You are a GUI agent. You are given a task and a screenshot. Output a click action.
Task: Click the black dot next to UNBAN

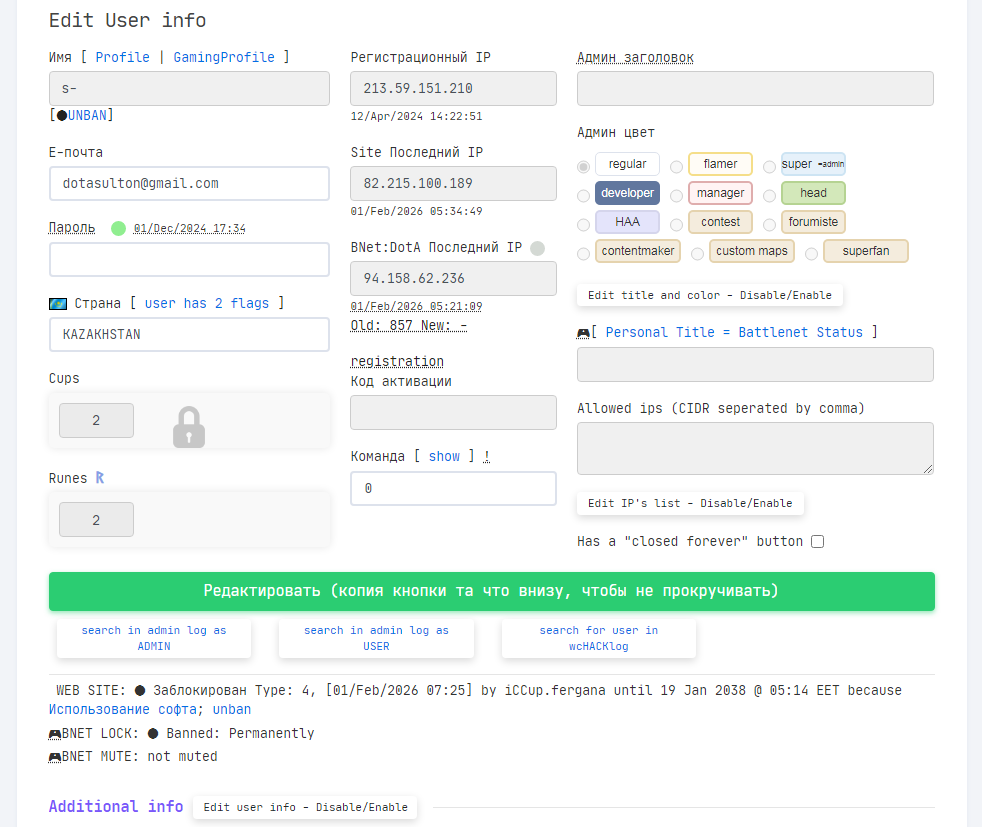[62, 115]
